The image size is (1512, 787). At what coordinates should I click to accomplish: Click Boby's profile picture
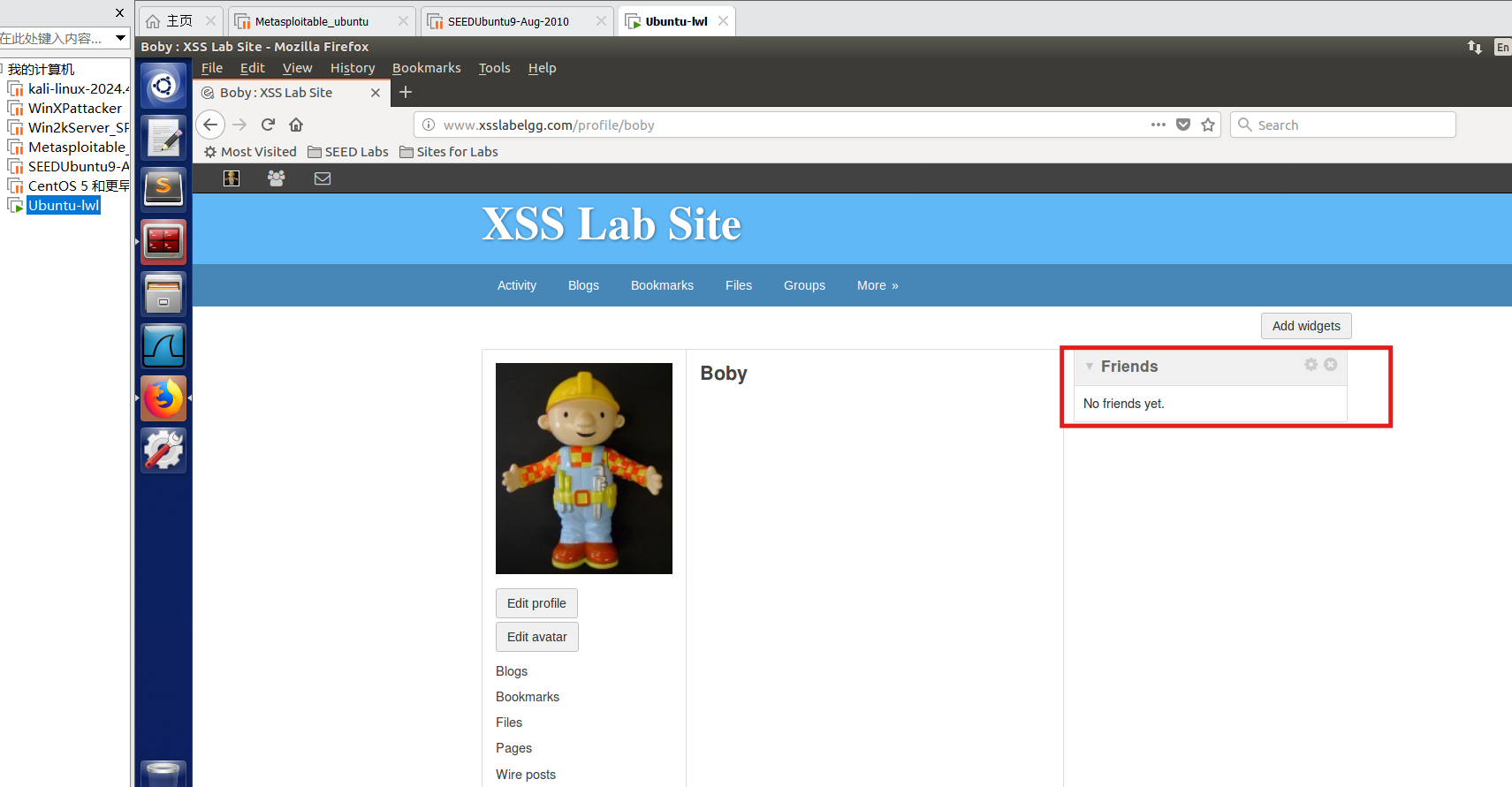(584, 468)
